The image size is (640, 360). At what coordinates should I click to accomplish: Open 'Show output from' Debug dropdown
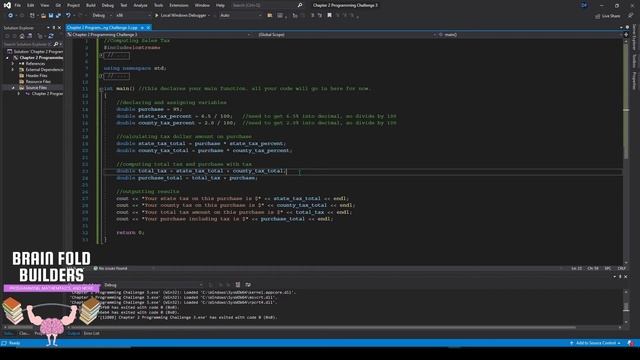153,285
